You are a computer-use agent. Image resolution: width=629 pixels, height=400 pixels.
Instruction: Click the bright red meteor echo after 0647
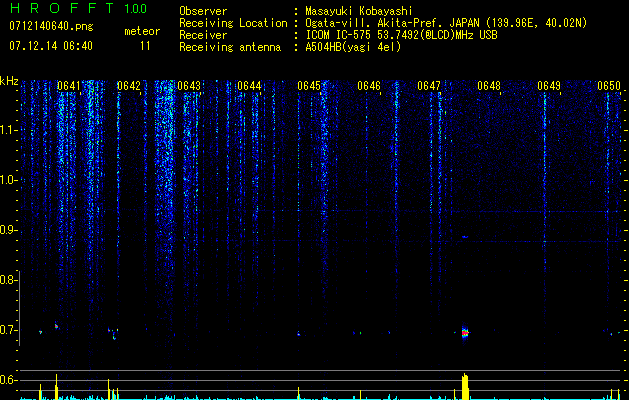point(465,332)
